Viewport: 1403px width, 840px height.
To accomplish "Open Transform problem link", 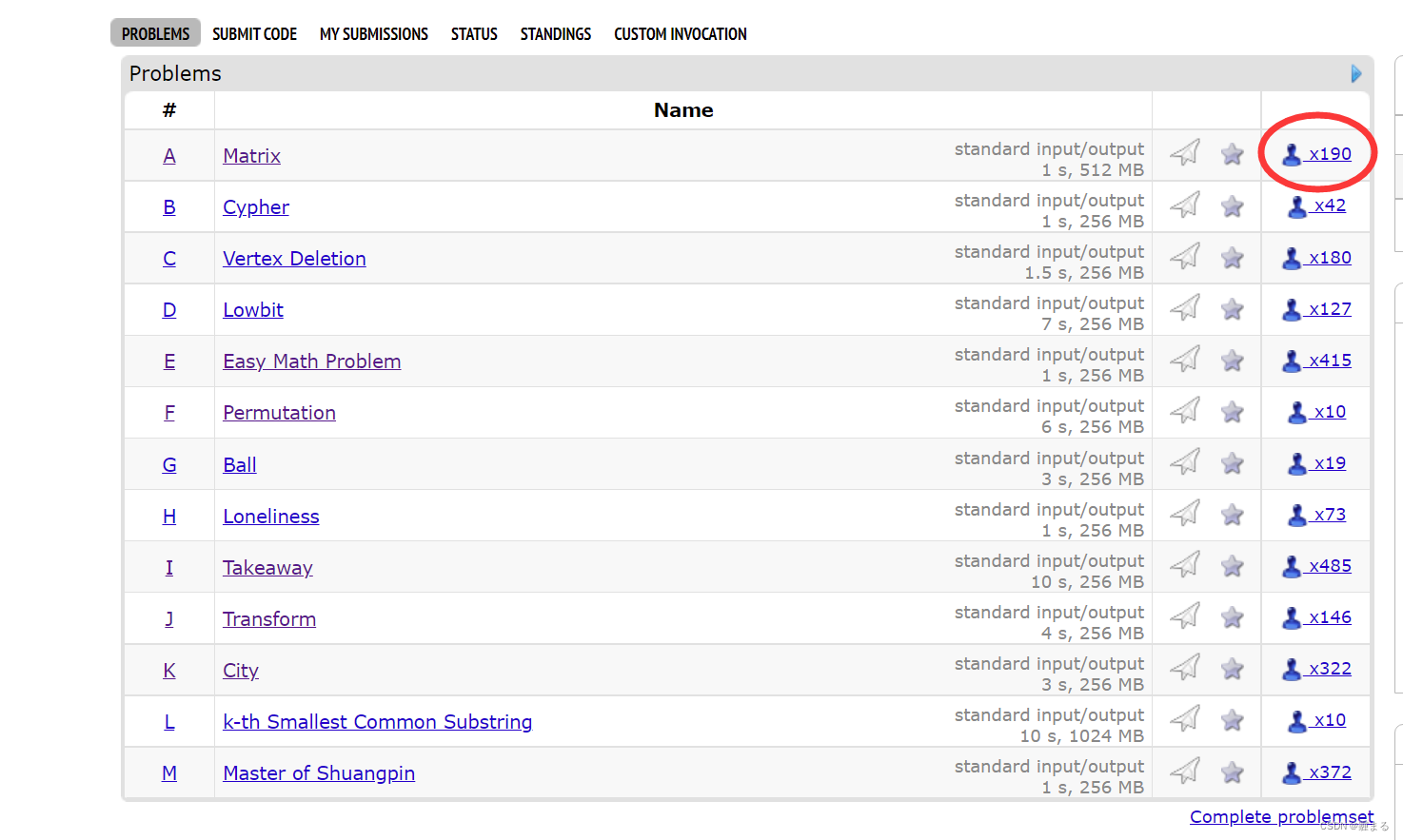I will point(269,619).
